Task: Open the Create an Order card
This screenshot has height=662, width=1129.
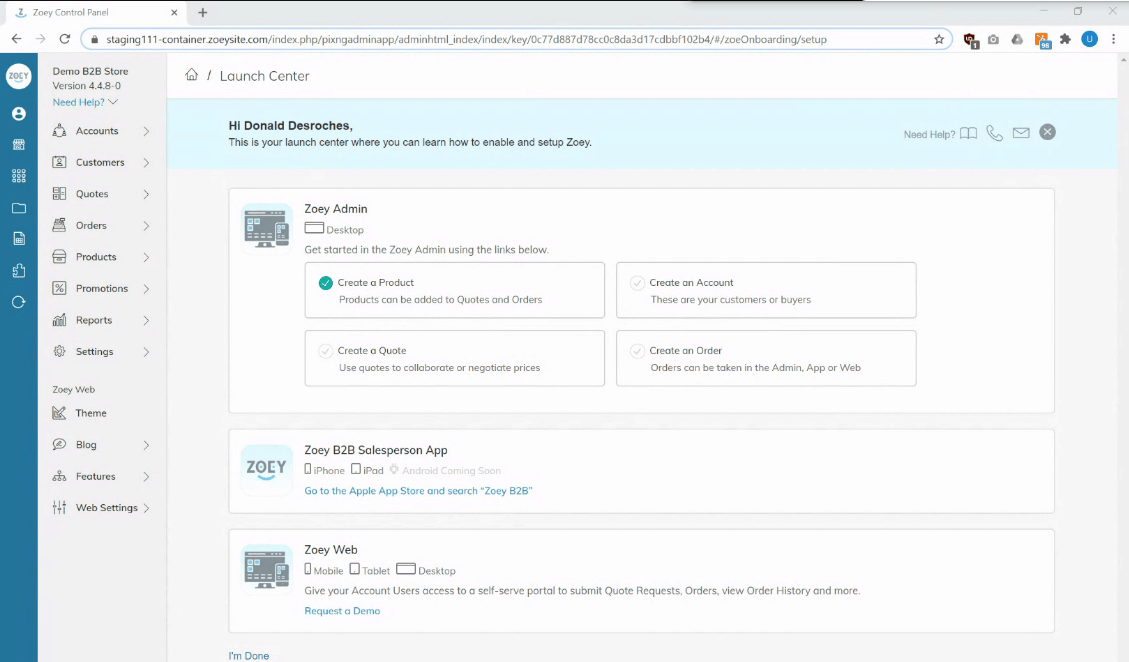Action: 766,358
